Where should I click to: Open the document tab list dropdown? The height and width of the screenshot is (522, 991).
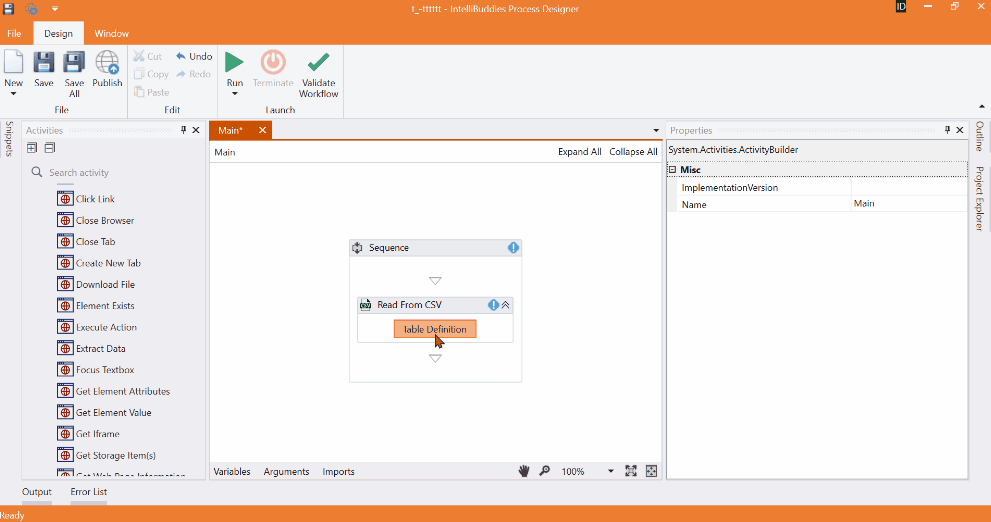(656, 131)
